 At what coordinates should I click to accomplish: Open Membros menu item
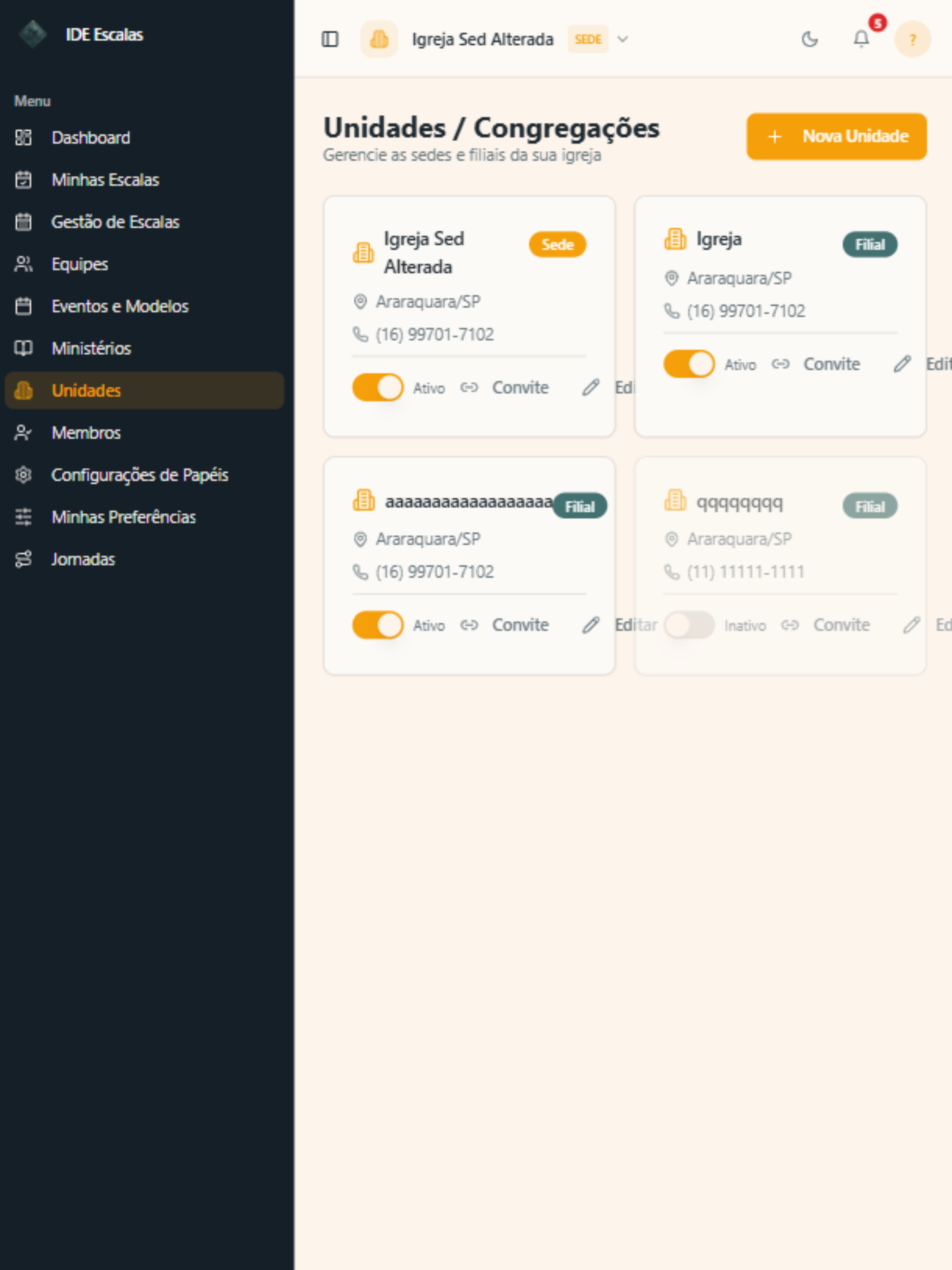click(144, 432)
